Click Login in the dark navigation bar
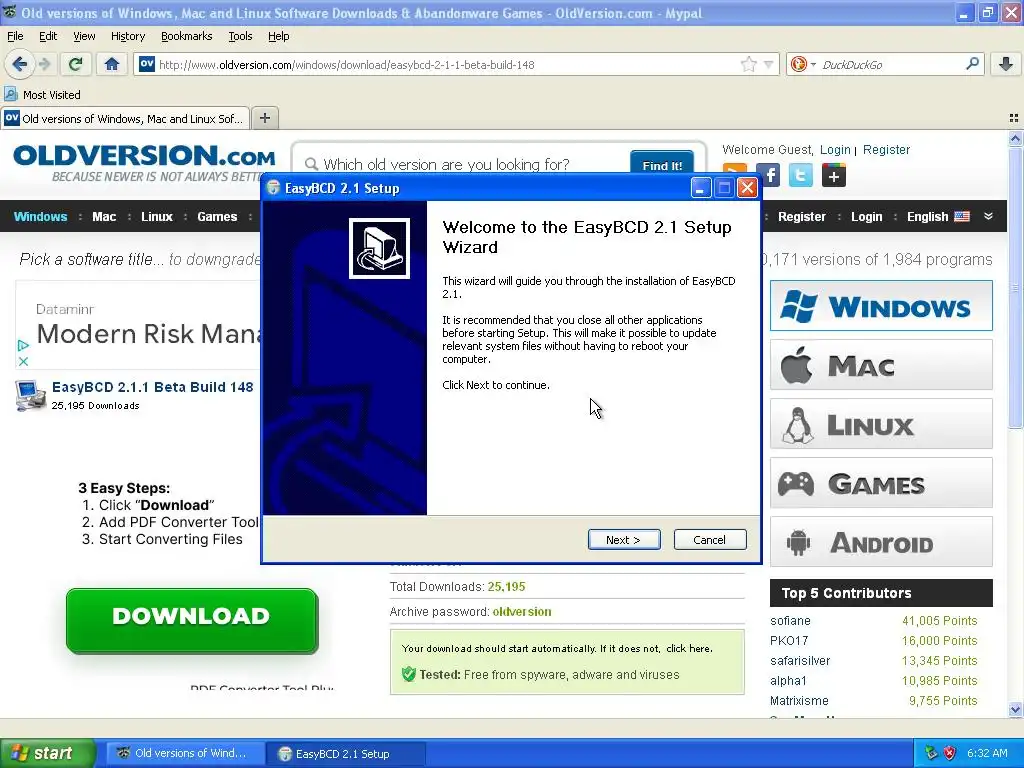 point(866,217)
